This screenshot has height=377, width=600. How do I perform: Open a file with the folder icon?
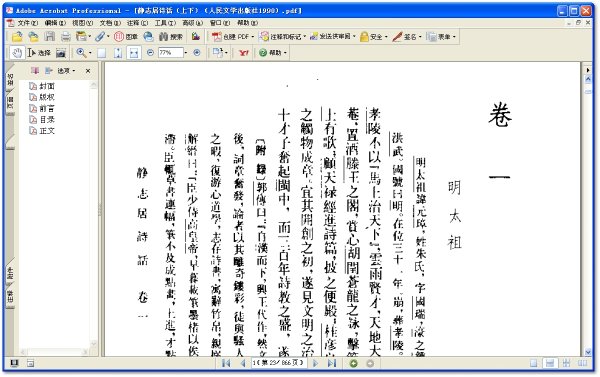coord(17,37)
